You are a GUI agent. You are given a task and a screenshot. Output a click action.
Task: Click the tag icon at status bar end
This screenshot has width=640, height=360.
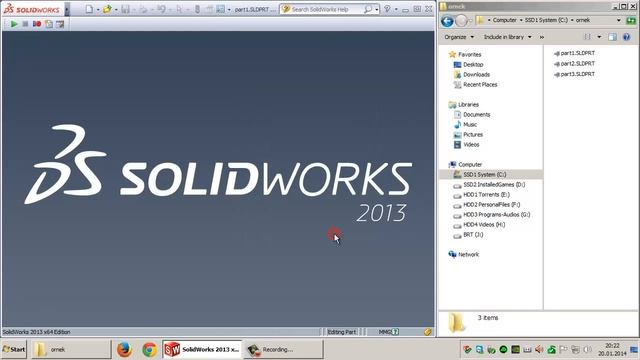(427, 332)
